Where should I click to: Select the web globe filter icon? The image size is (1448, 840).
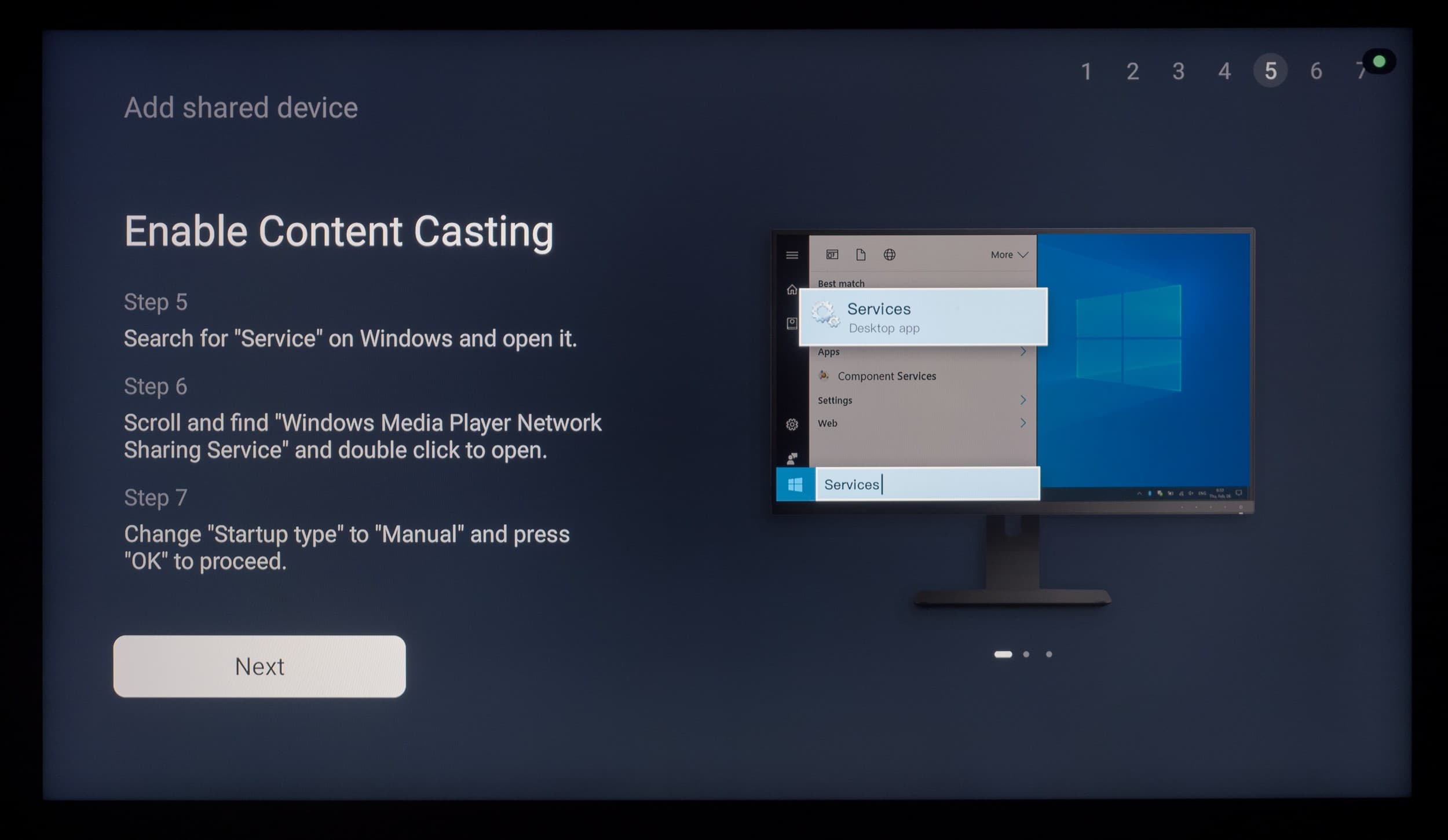click(890, 255)
